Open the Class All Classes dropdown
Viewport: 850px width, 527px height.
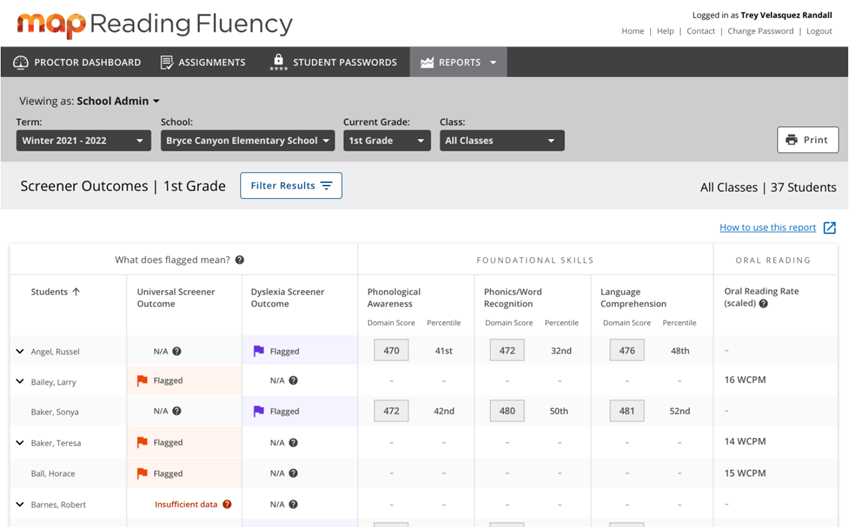[x=502, y=140]
